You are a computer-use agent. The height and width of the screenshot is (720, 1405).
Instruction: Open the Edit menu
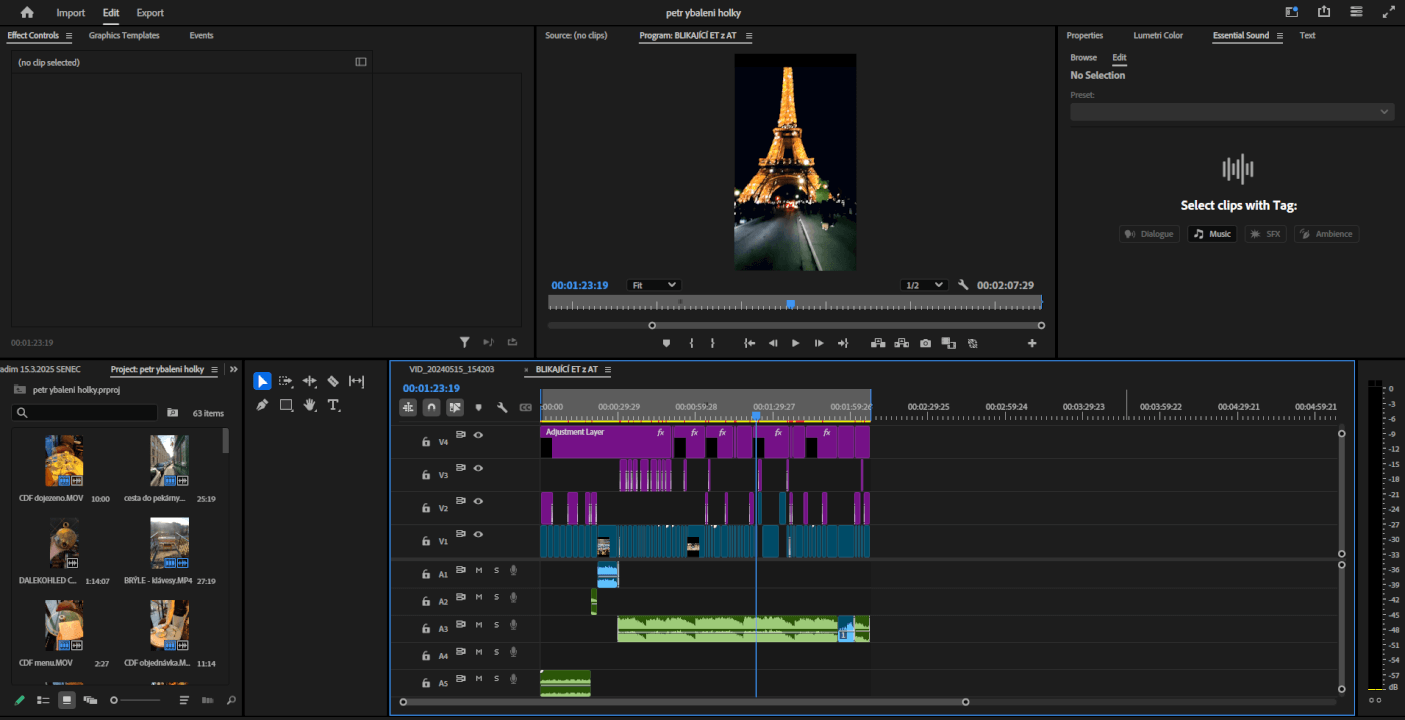pos(110,13)
